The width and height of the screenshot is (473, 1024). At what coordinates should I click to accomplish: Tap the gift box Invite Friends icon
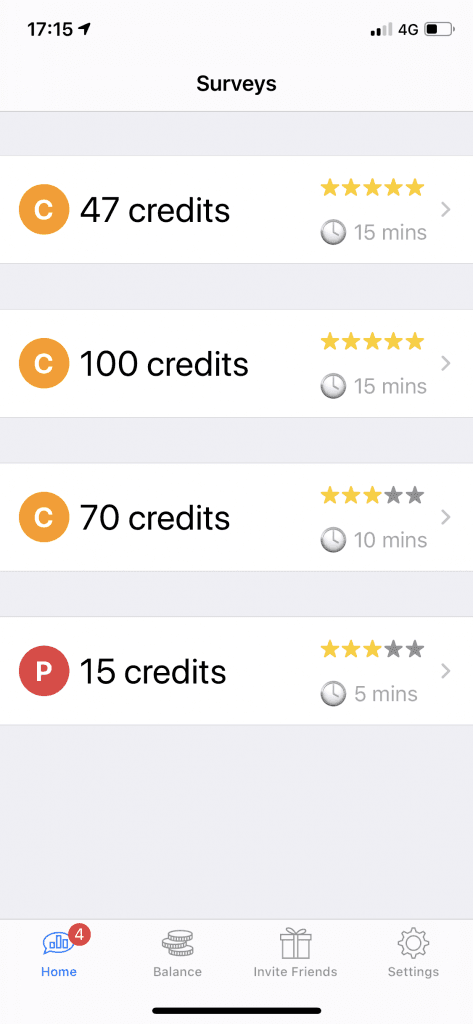[x=295, y=944]
